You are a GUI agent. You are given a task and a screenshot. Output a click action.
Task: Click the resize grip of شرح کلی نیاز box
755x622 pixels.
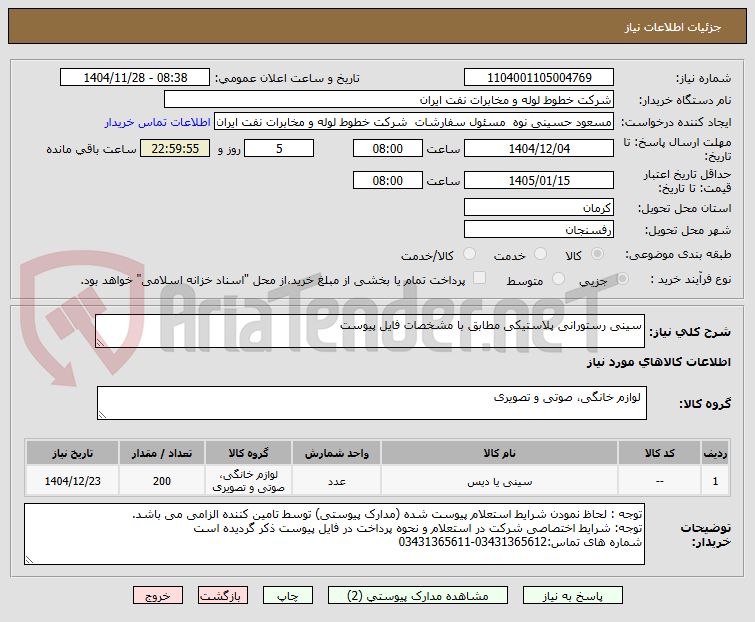pos(100,342)
